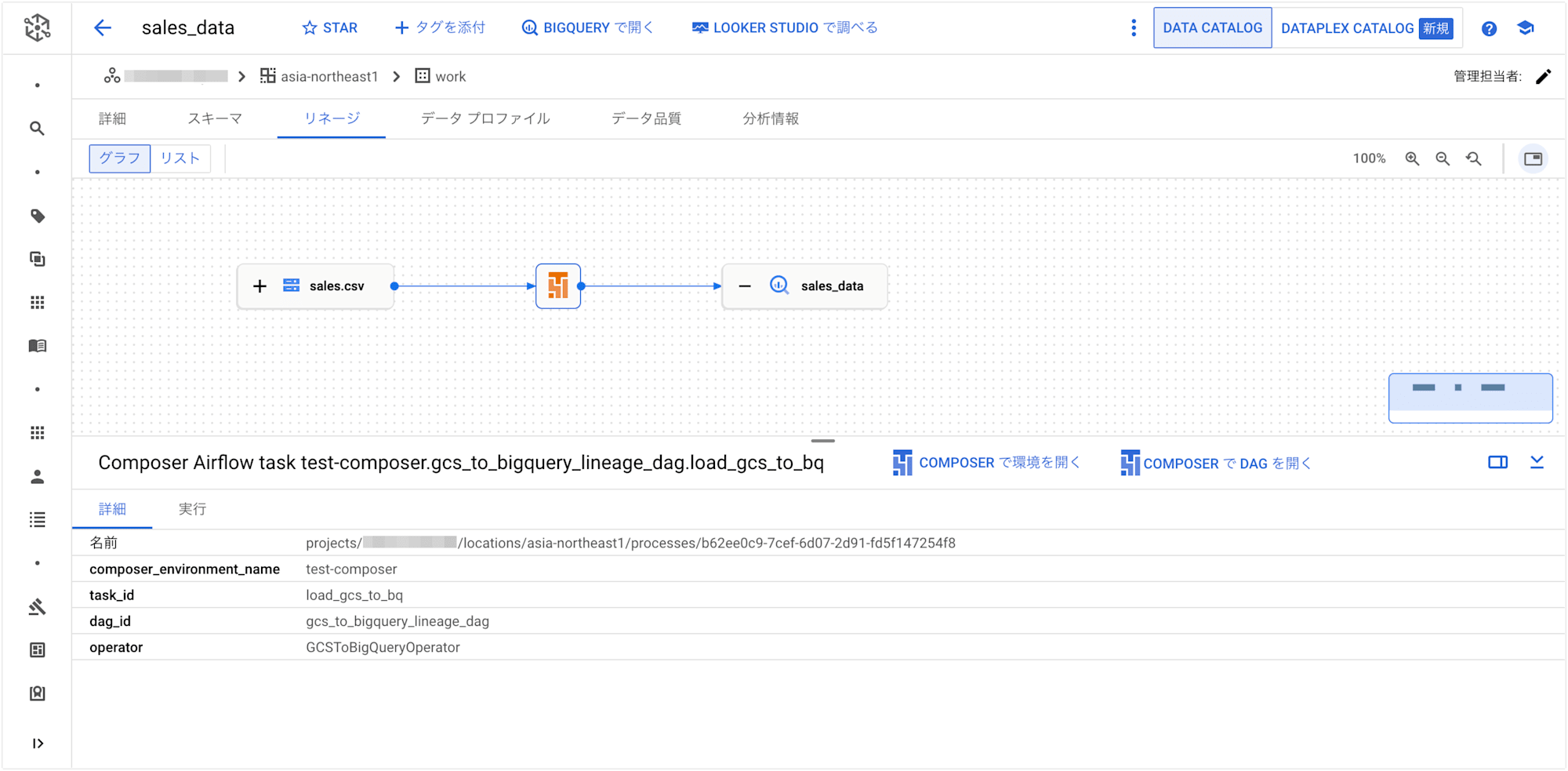Open in BigQuery with BIGQUERY で開く
The image size is (1568, 771).
click(x=588, y=28)
